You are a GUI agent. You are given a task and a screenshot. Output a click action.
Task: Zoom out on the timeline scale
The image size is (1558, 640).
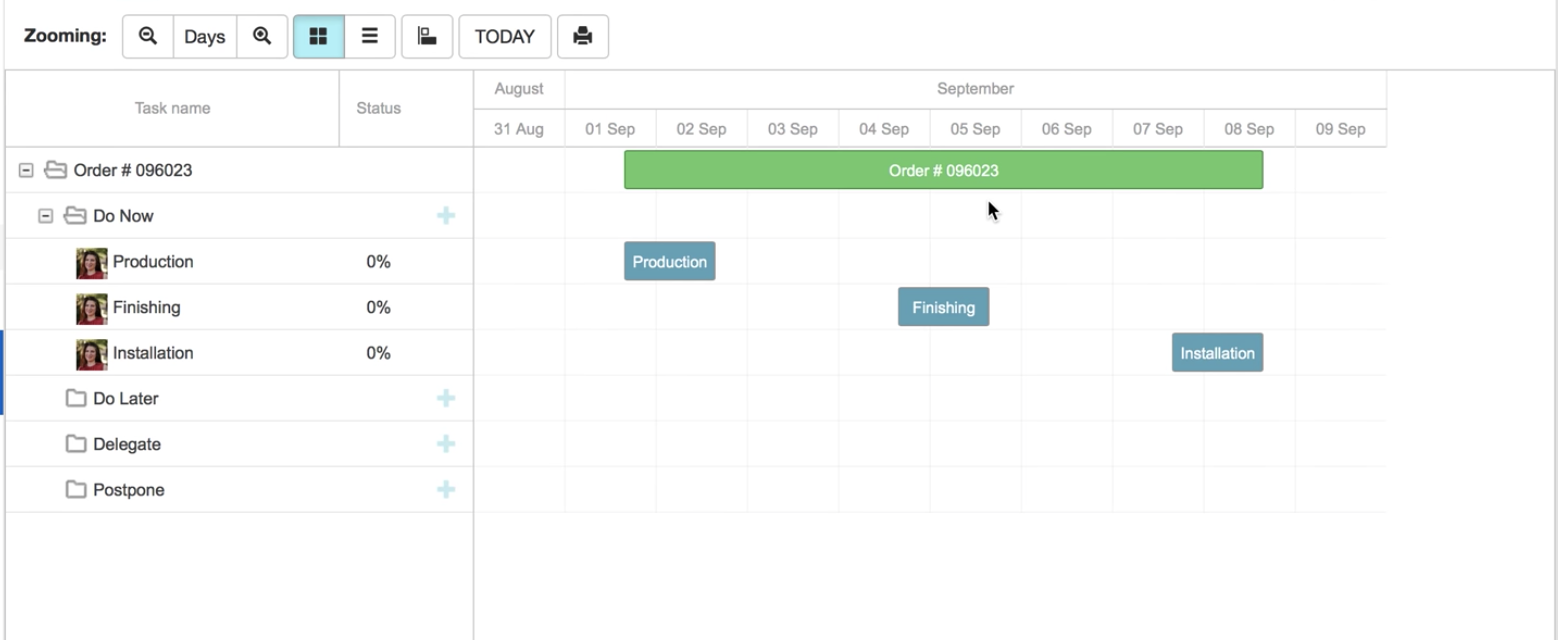coord(147,36)
